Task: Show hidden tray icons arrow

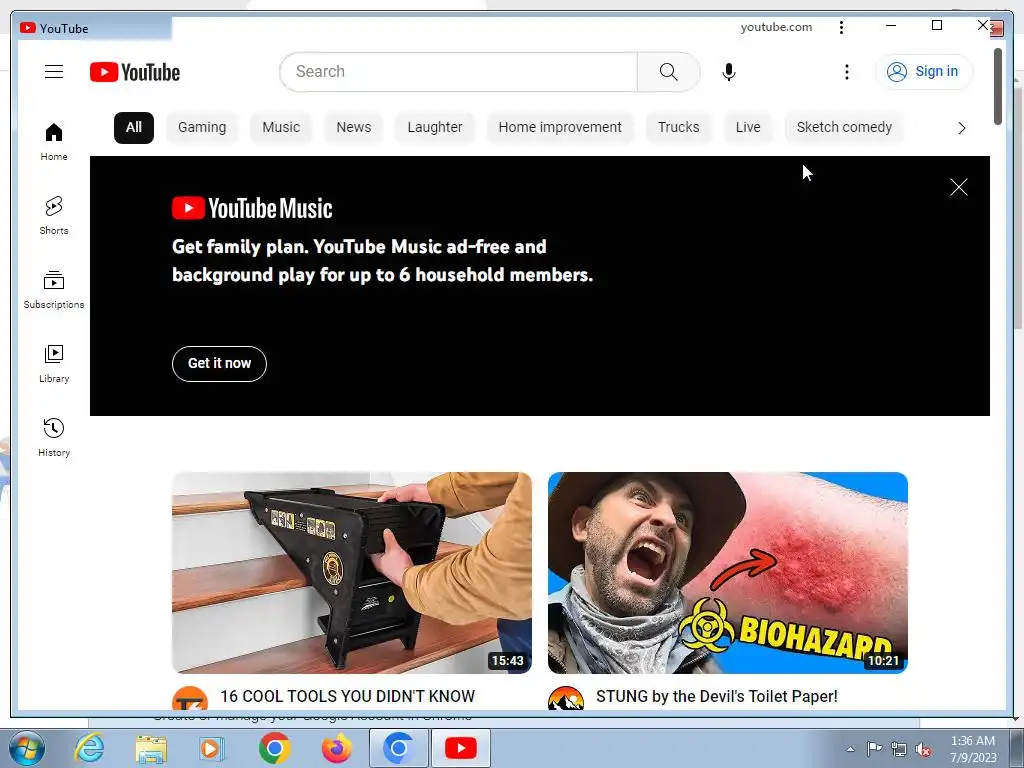Action: pyautogui.click(x=850, y=749)
